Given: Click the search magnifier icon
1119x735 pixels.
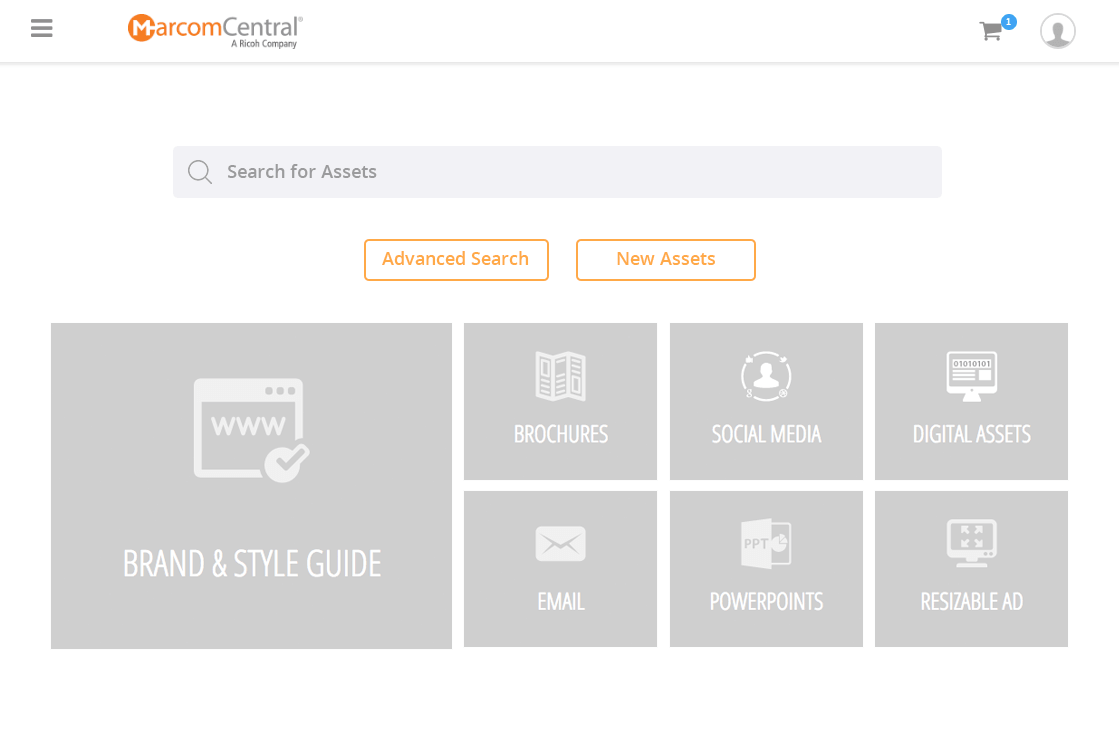Looking at the screenshot, I should 200,172.
